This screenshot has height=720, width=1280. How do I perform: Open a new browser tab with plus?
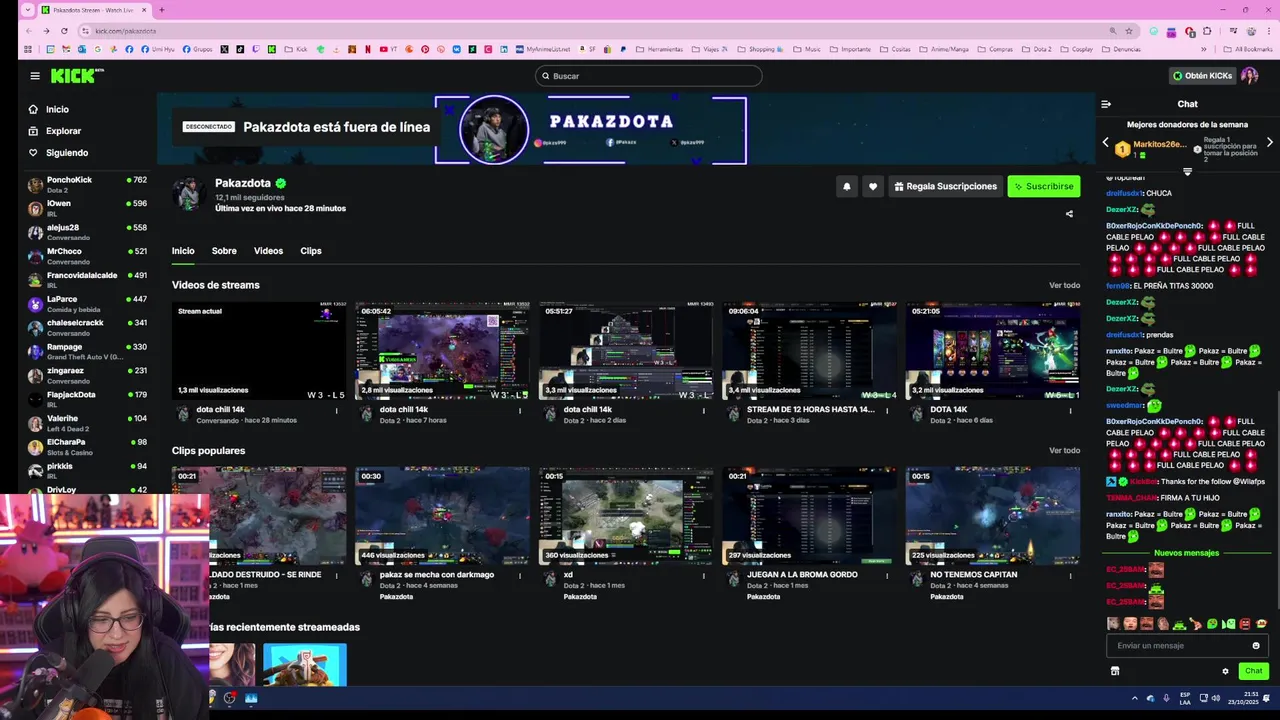coord(162,10)
